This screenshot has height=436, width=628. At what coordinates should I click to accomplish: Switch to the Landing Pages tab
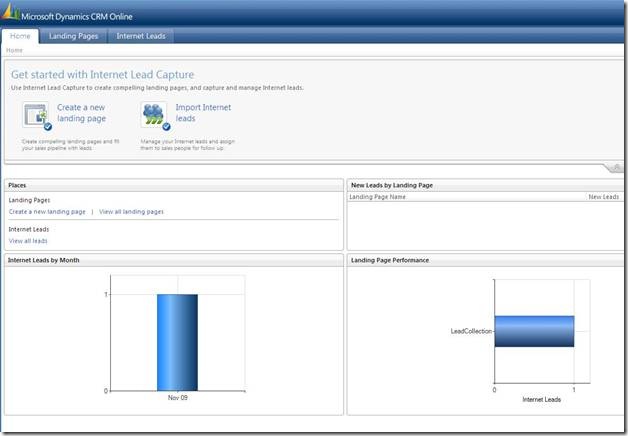[75, 37]
